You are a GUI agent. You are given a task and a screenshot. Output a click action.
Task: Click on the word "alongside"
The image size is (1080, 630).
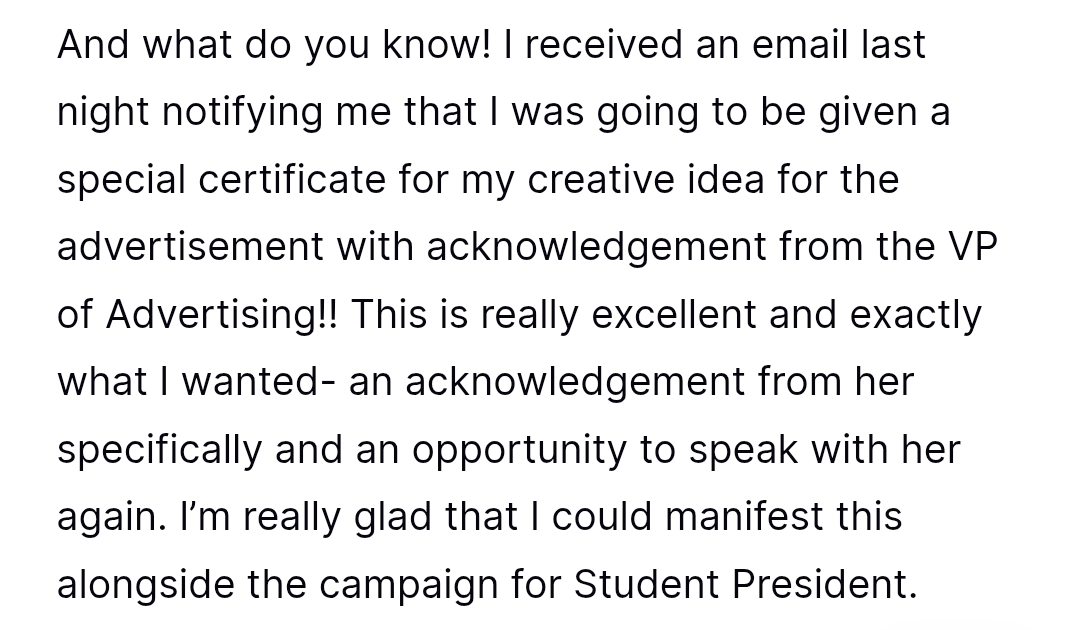point(146,585)
